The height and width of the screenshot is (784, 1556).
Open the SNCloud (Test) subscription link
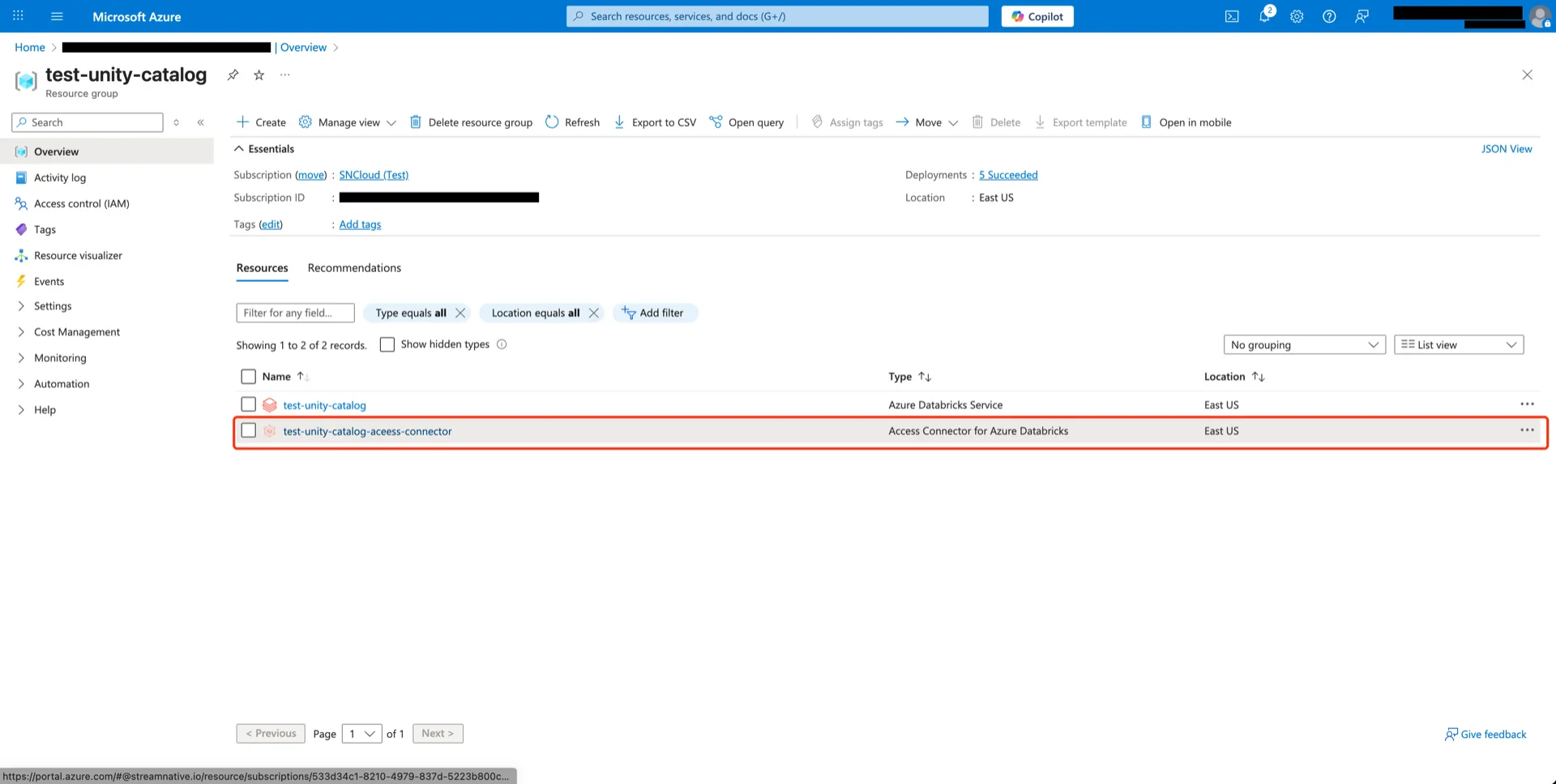(374, 175)
